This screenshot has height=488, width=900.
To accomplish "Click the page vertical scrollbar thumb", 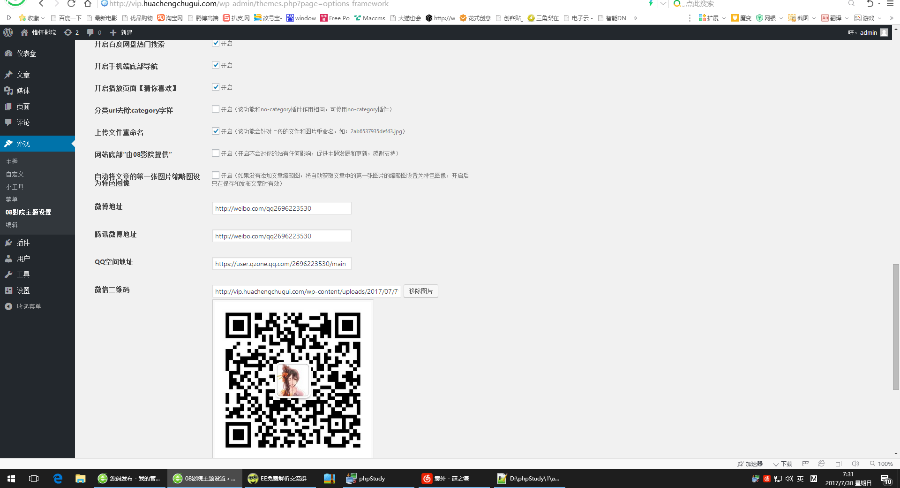I will point(895,327).
